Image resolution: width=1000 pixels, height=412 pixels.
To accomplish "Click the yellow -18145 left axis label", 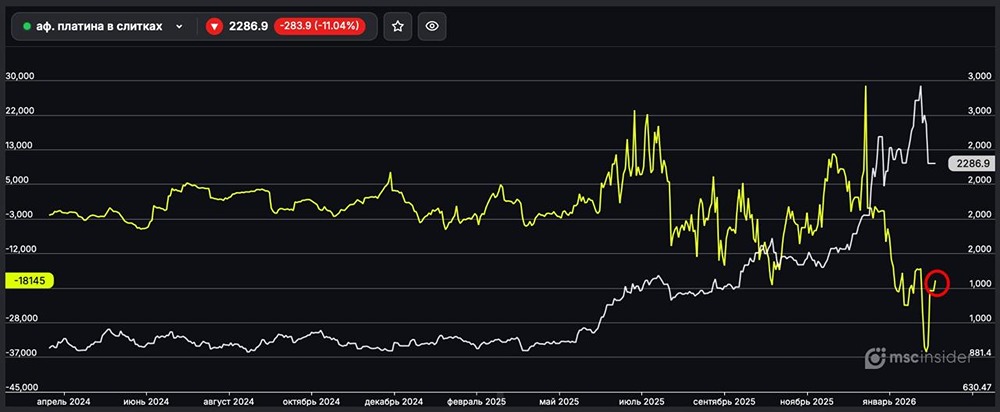I will coord(31,281).
